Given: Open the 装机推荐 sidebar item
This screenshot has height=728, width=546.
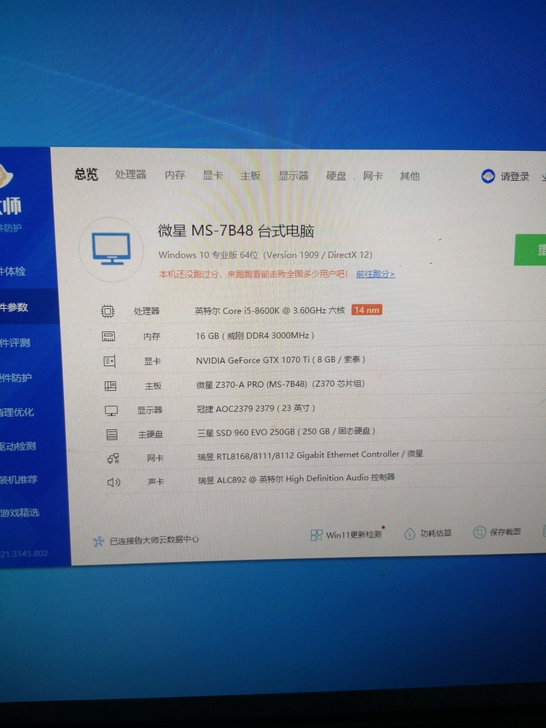Looking at the screenshot, I should [x=19, y=480].
